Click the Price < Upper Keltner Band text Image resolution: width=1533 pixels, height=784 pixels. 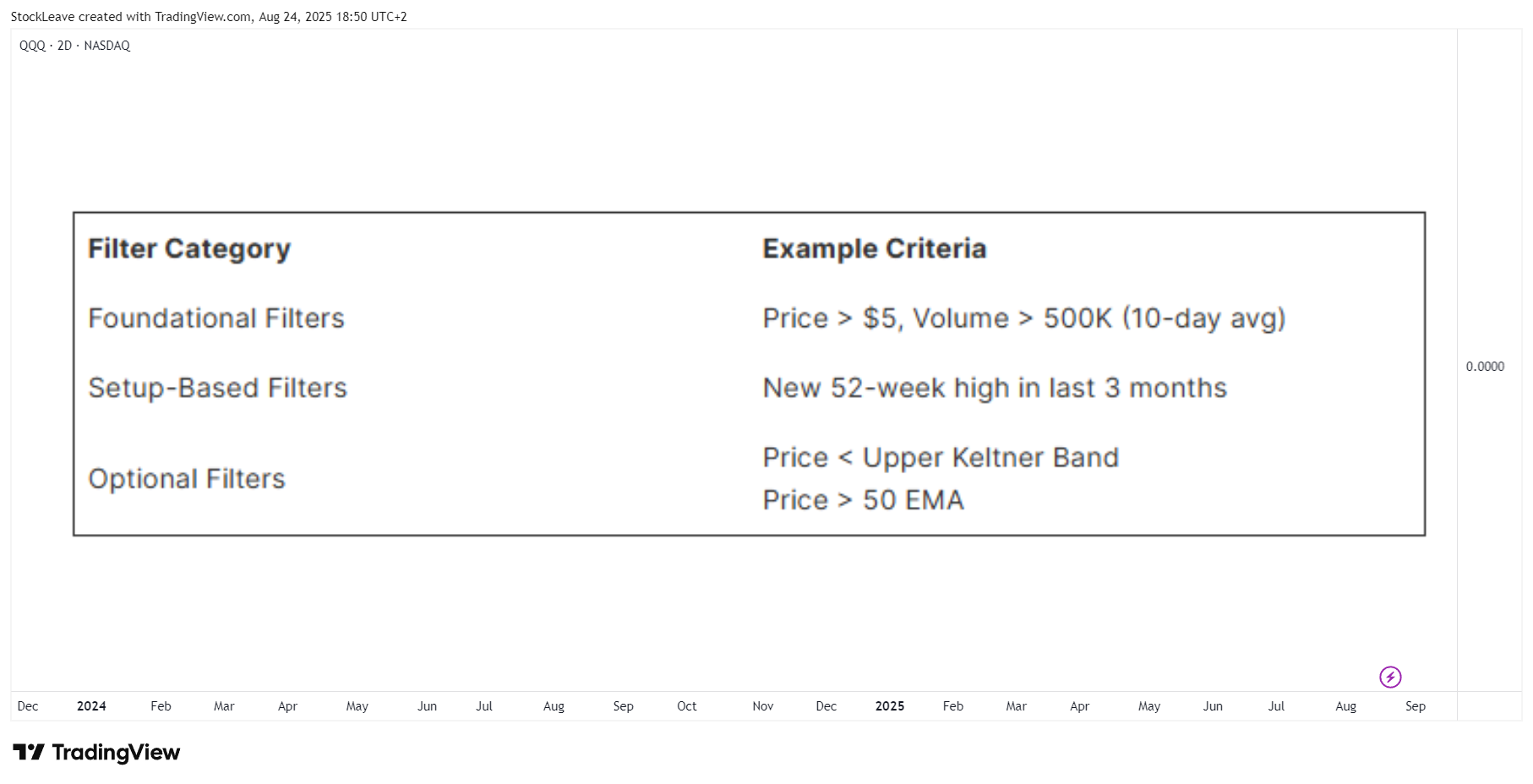coord(941,458)
